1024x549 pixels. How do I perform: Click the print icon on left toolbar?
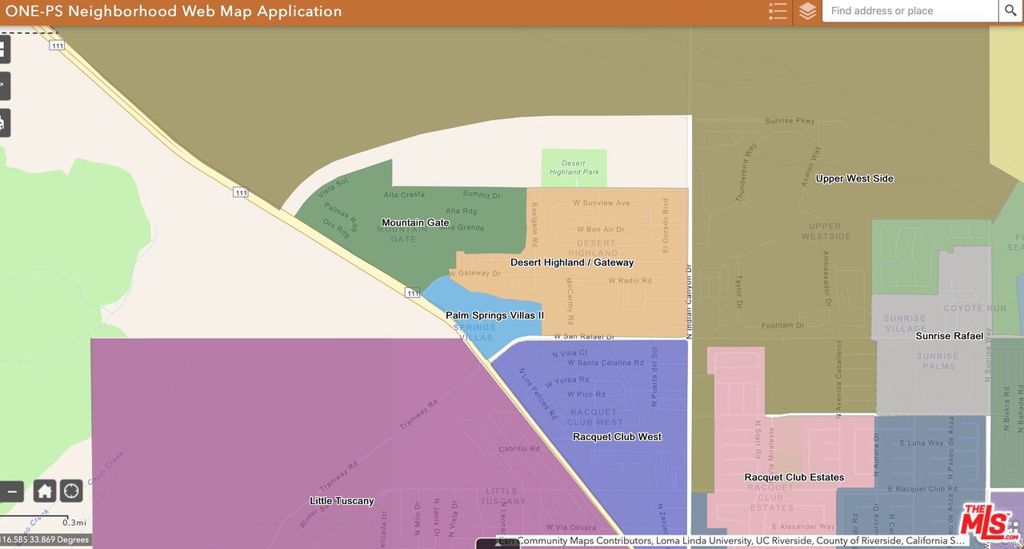tap(3, 124)
